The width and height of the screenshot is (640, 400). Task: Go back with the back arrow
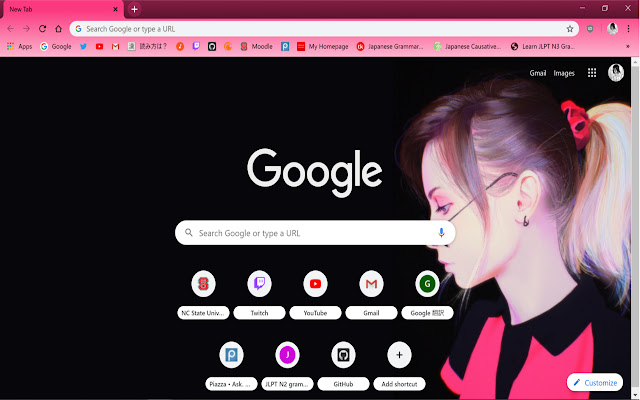[x=10, y=29]
